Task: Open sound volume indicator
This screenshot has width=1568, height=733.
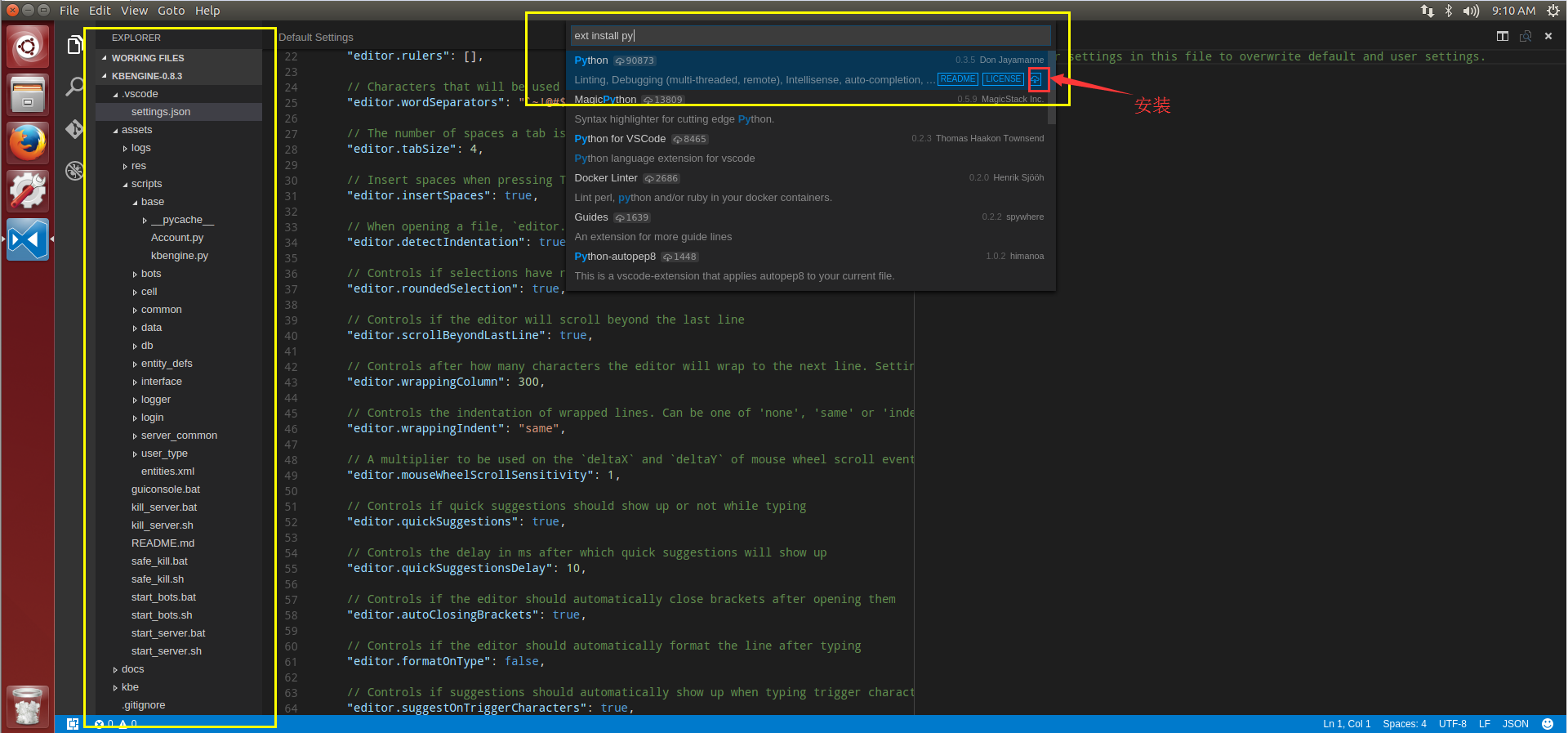Action: 1471,11
